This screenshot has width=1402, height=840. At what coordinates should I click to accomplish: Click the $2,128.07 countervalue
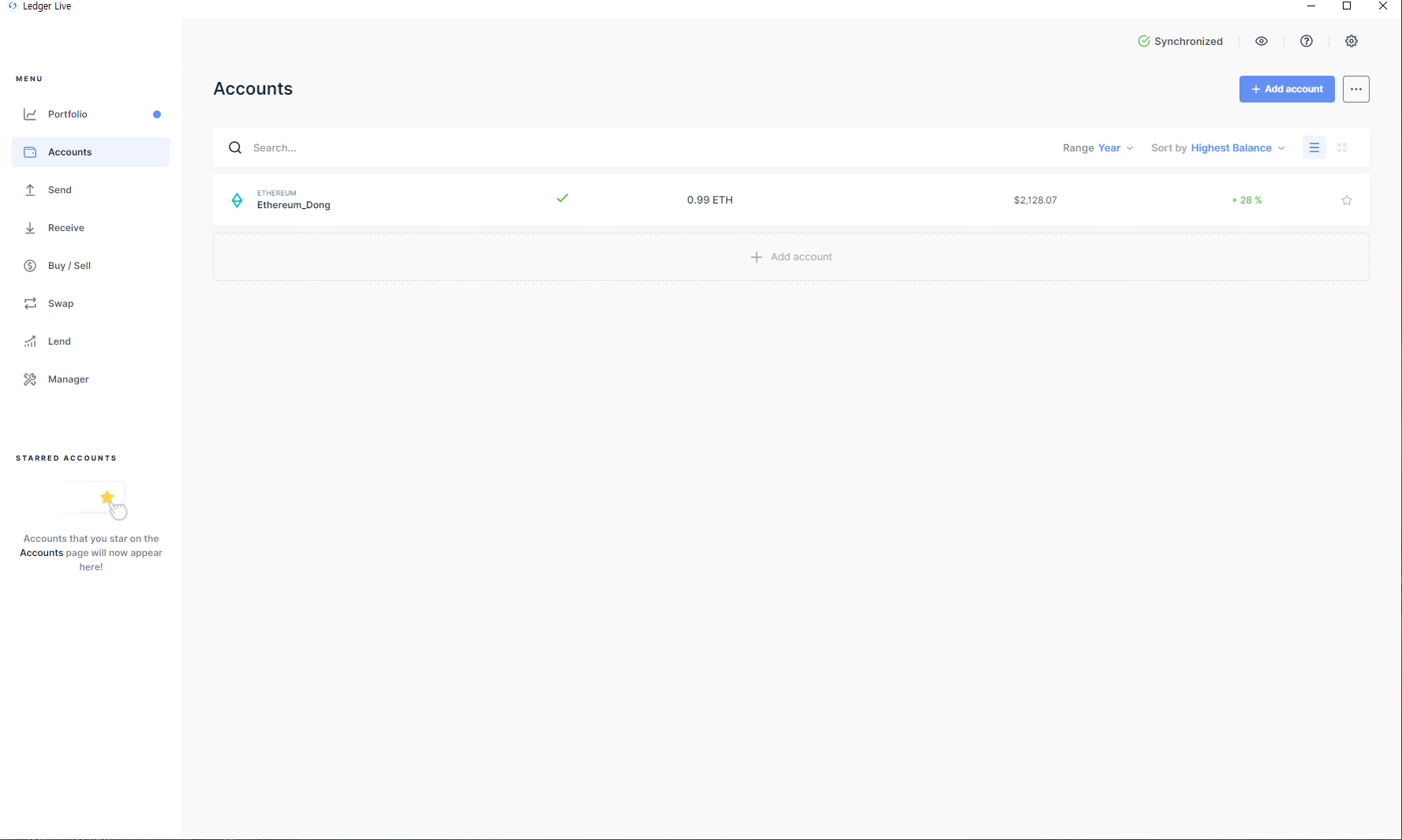[1035, 200]
